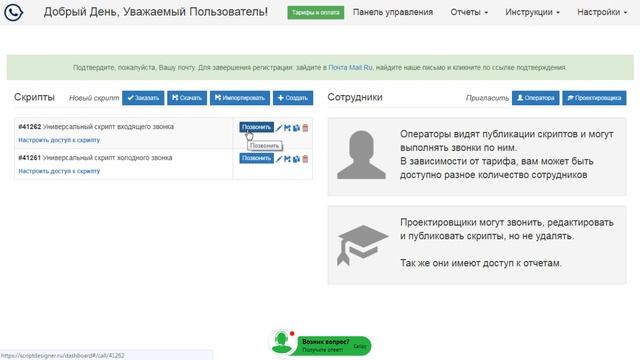Viewport: 640px width, 360px height.
Task: Click Позвонить for script #41262
Action: click(256, 127)
